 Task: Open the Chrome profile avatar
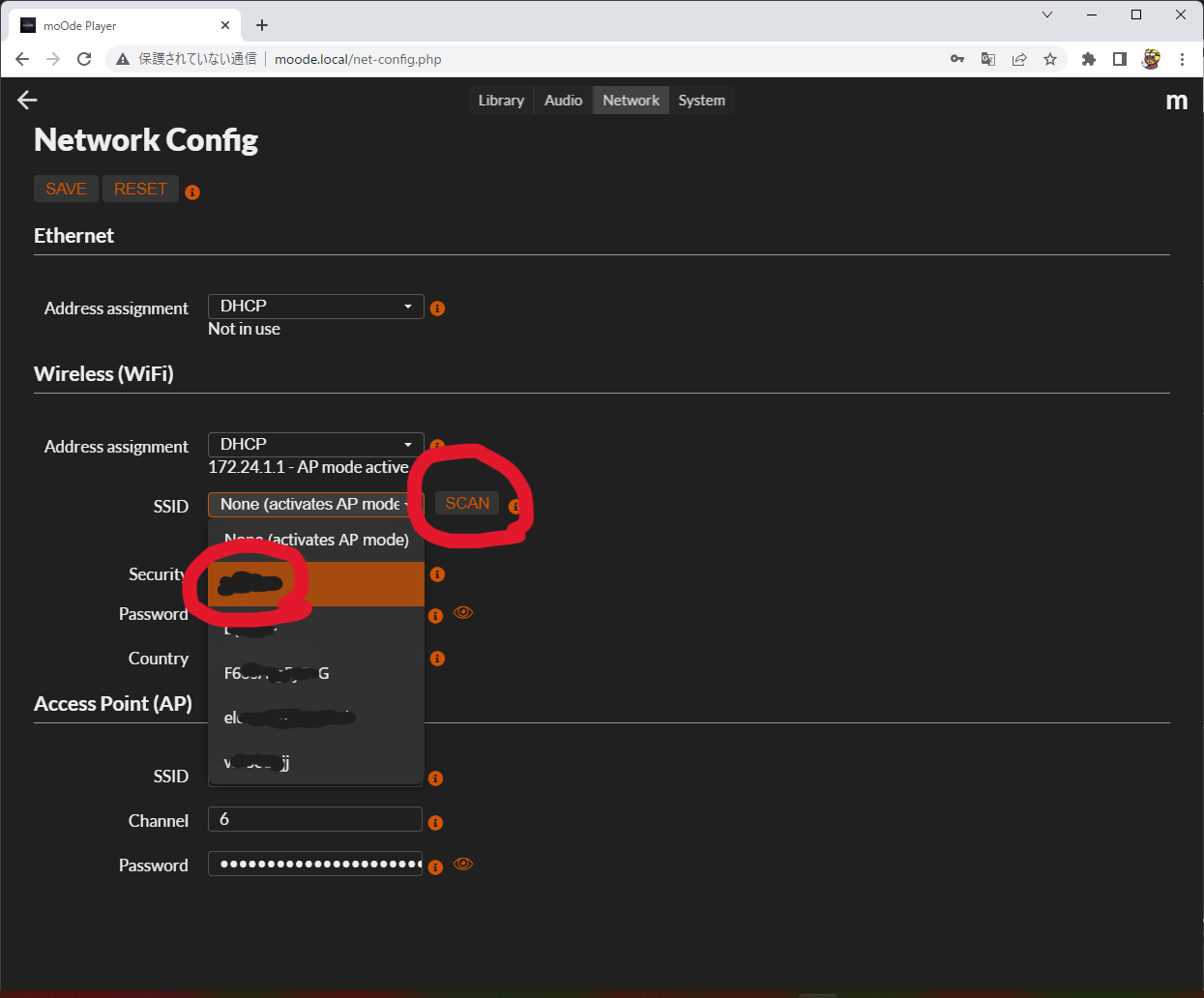tap(1151, 59)
